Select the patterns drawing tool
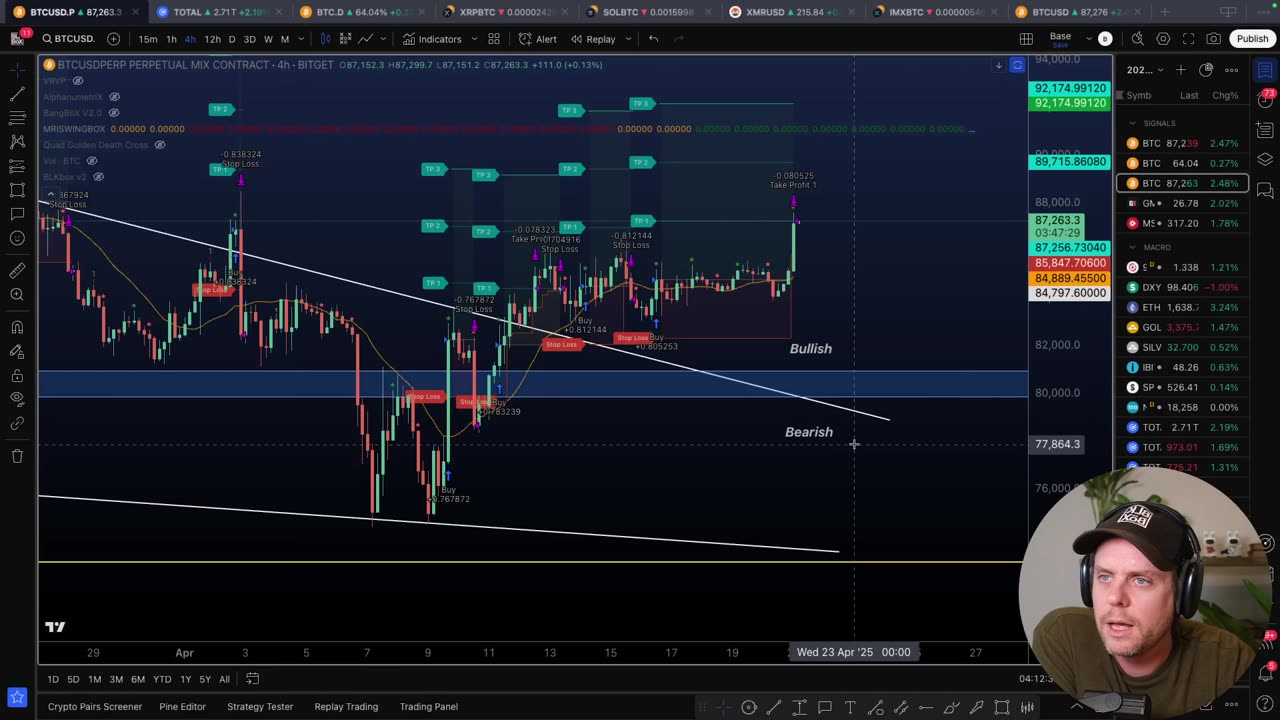The image size is (1280, 720). click(x=17, y=142)
